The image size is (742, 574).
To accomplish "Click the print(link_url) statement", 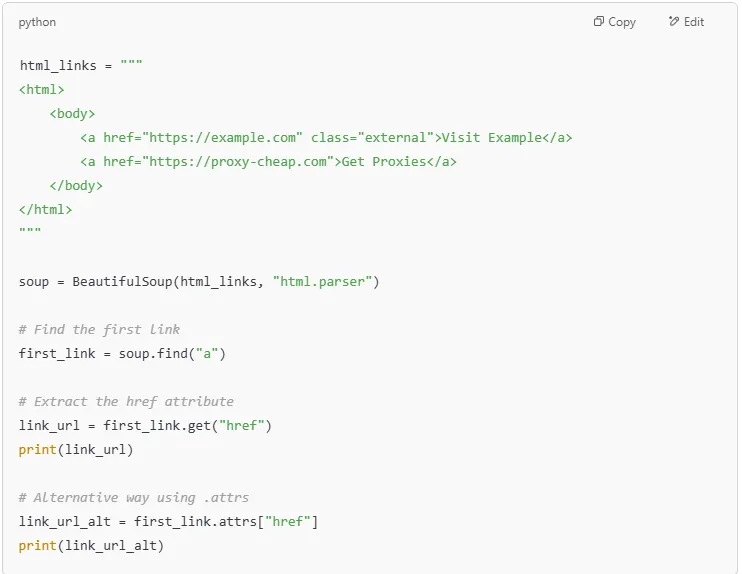I will (76, 450).
